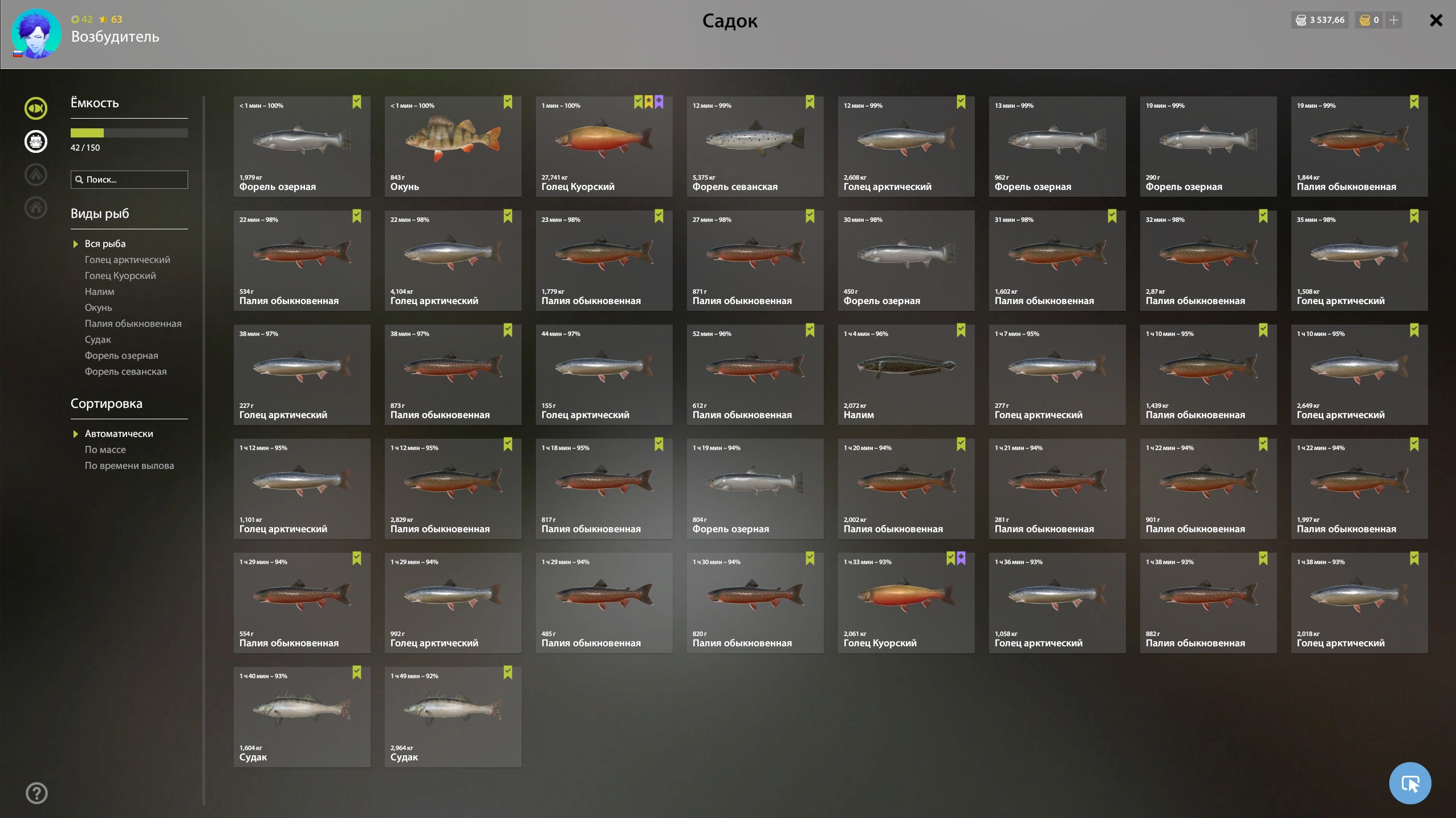Click the silver coins balance icon
1456x818 pixels.
pyautogui.click(x=1301, y=20)
